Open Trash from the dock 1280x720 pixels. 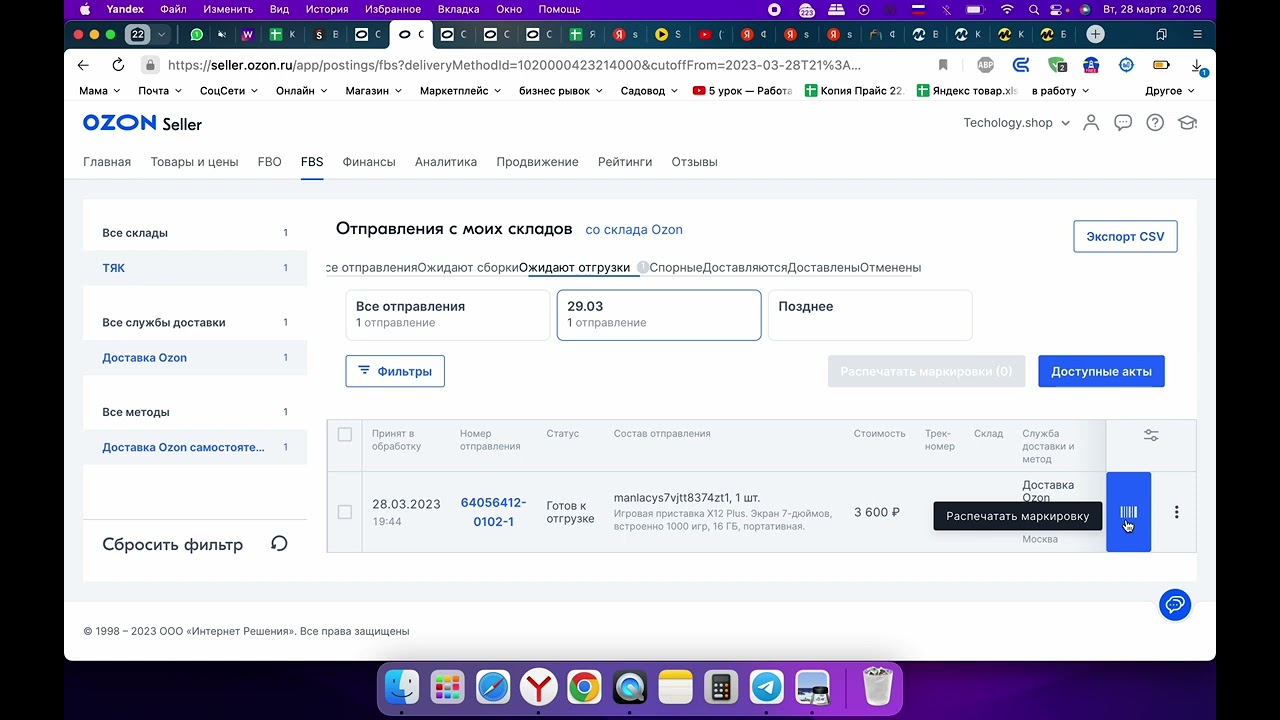coord(877,688)
